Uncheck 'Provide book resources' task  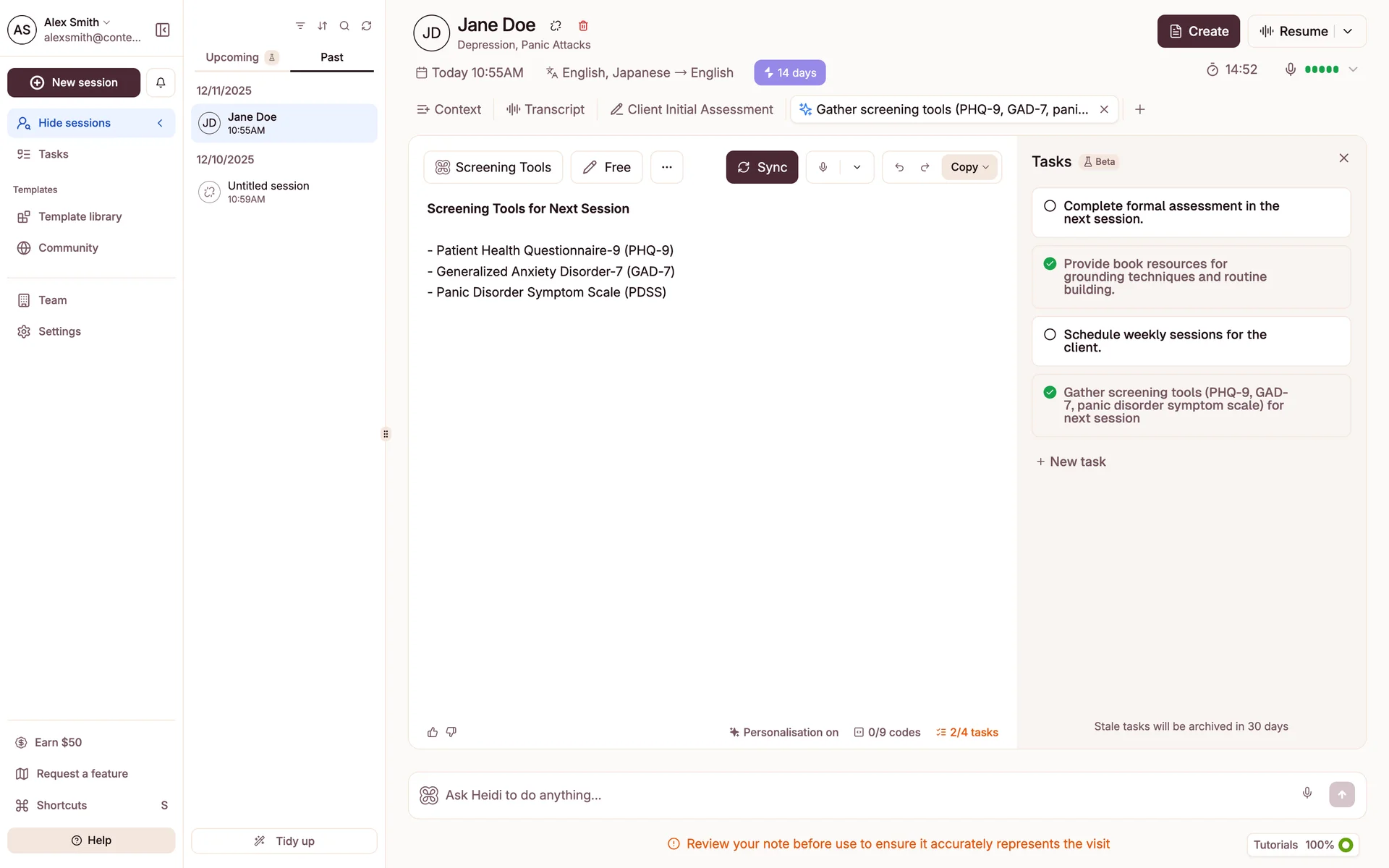(x=1050, y=264)
